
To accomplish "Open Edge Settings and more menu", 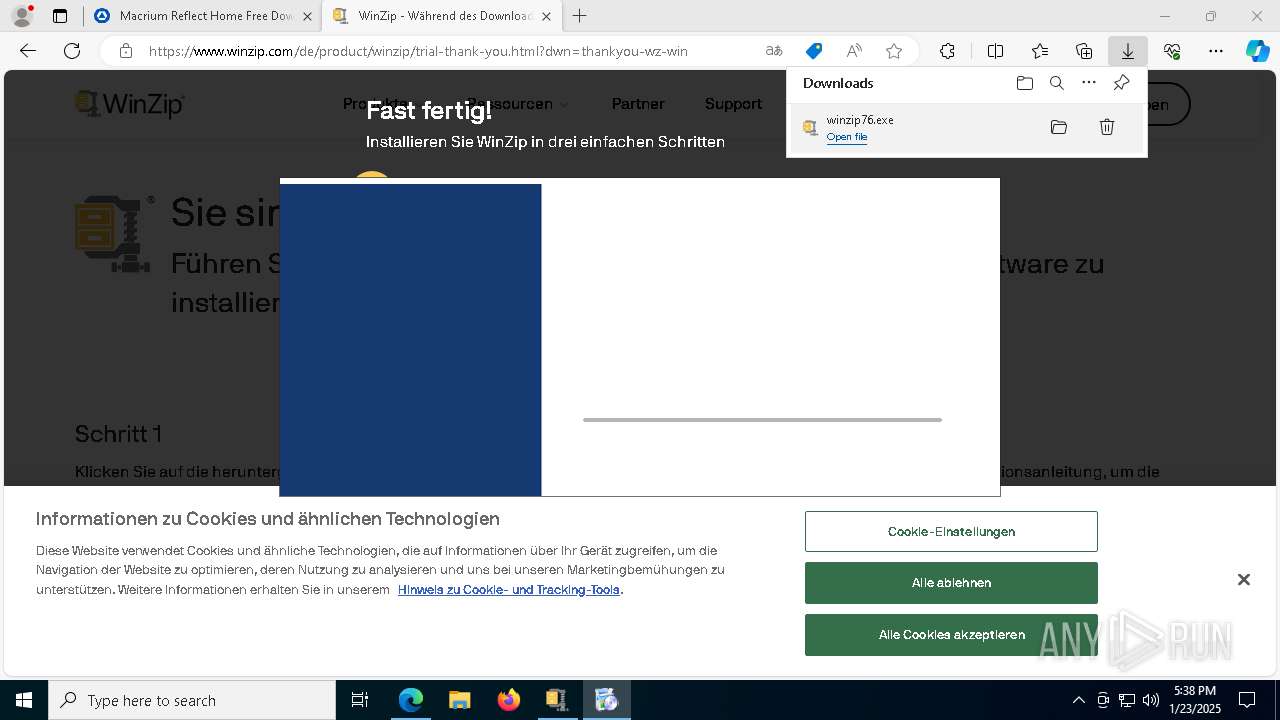I will 1216,51.
